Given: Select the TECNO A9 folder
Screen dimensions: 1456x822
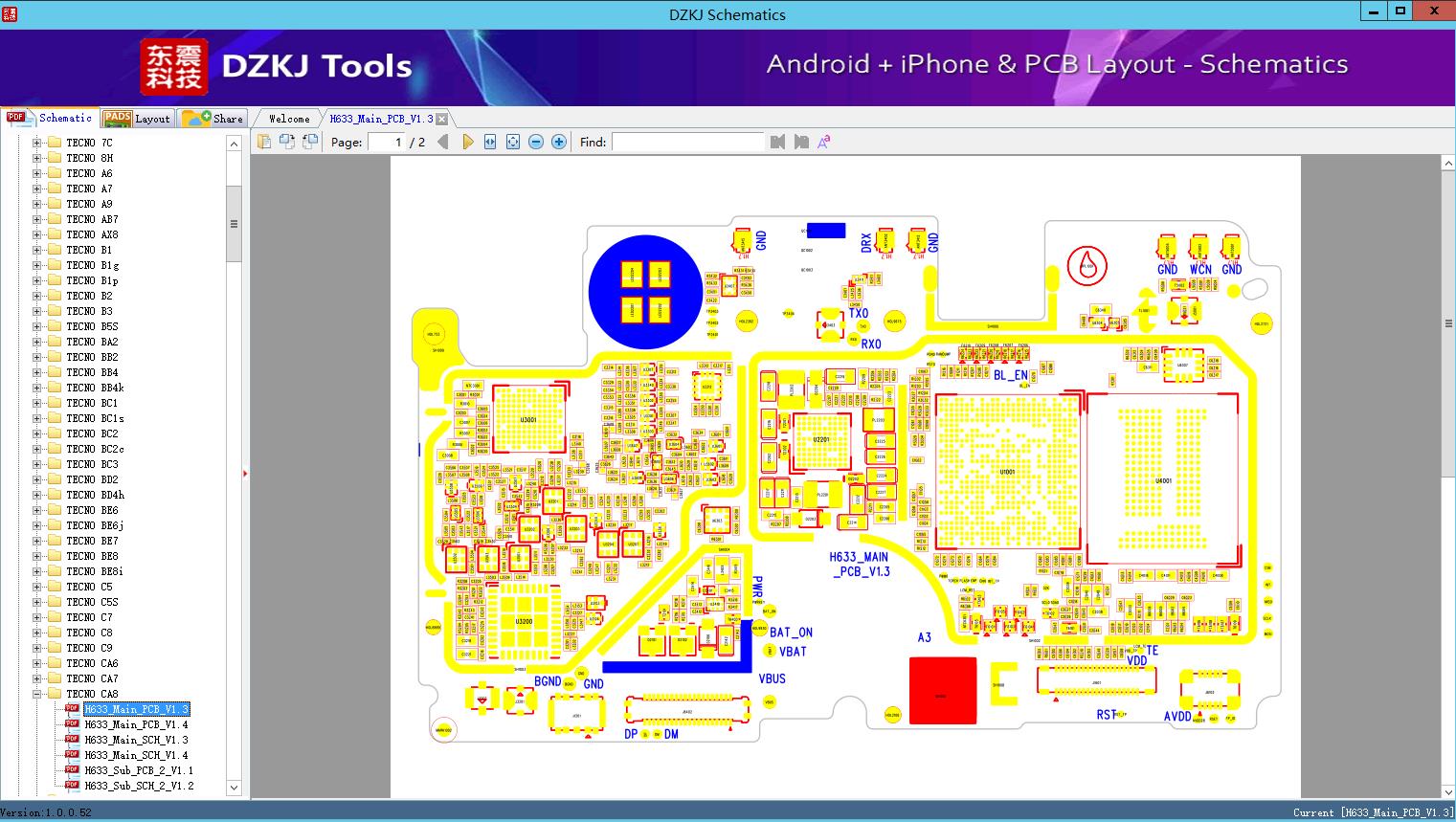Looking at the screenshot, I should pyautogui.click(x=90, y=204).
